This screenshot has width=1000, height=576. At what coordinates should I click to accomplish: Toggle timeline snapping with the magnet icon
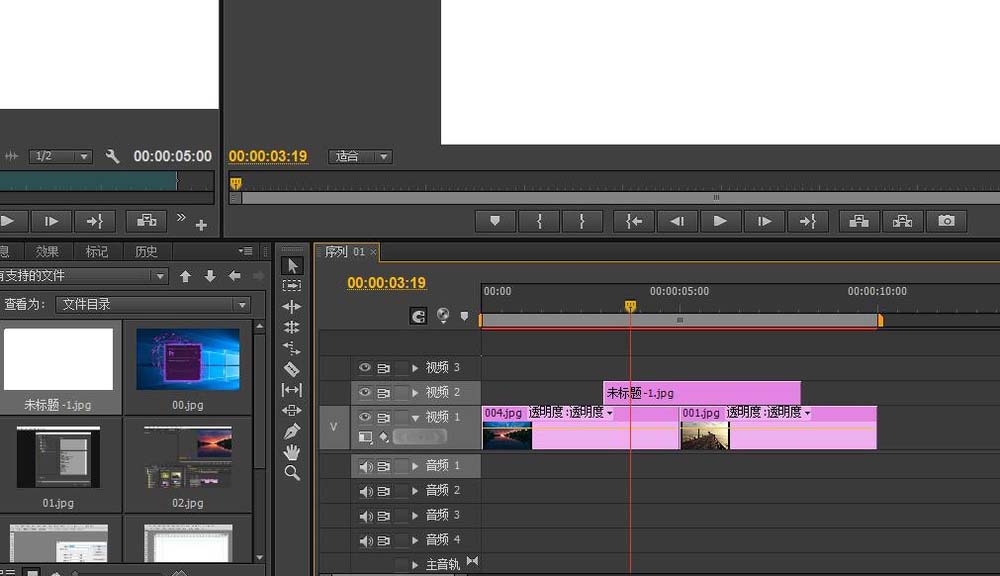click(418, 315)
